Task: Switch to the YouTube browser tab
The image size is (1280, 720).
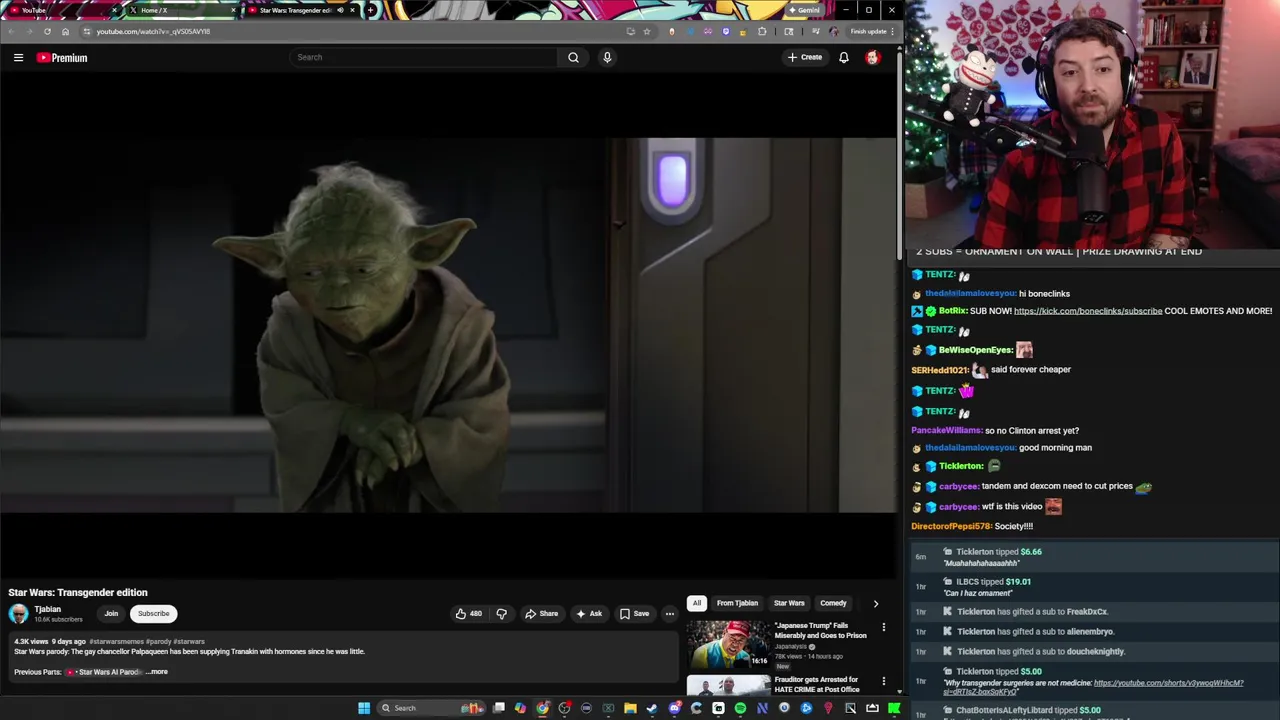Action: 60,10
